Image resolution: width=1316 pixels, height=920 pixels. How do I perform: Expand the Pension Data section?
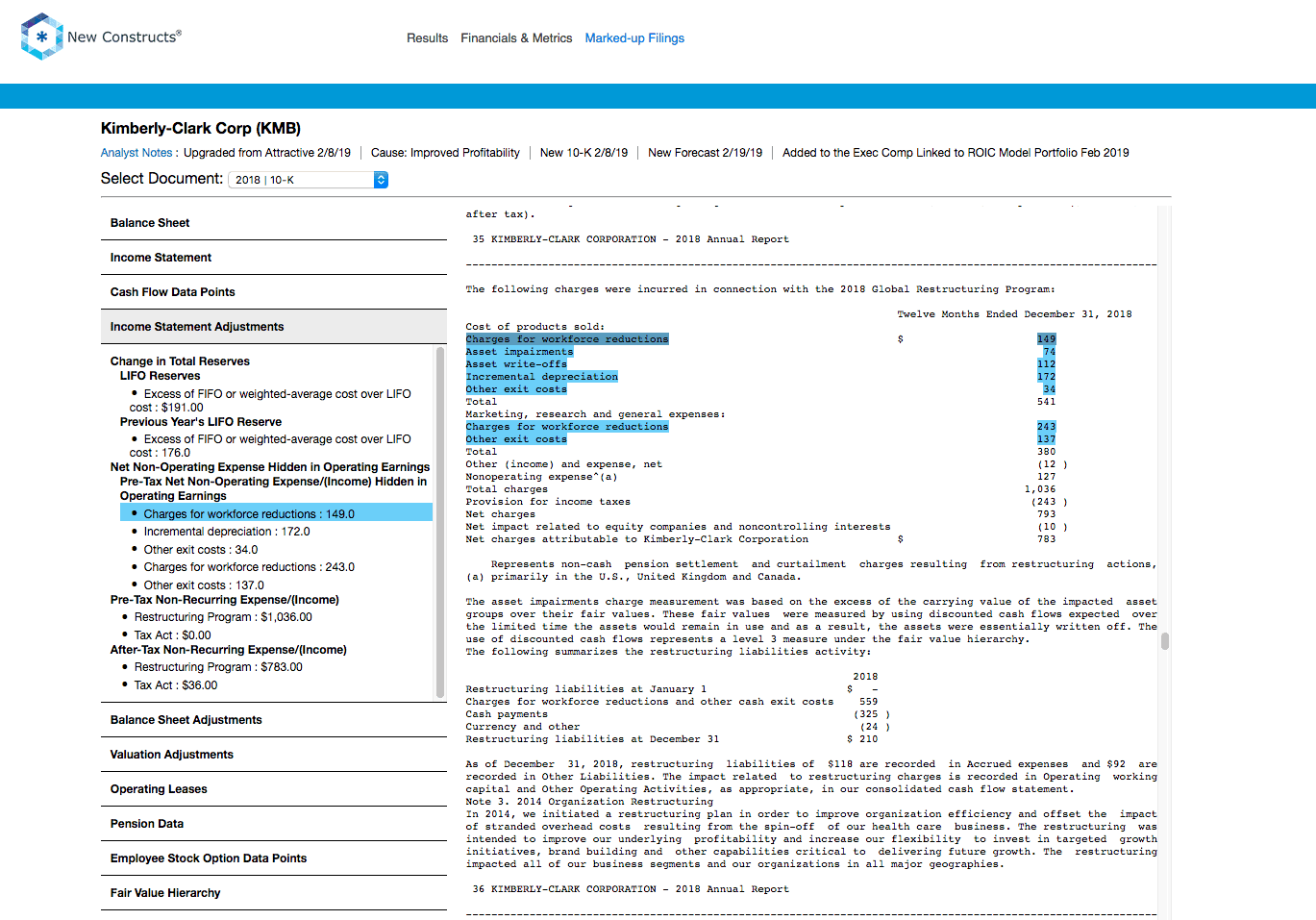click(x=274, y=824)
